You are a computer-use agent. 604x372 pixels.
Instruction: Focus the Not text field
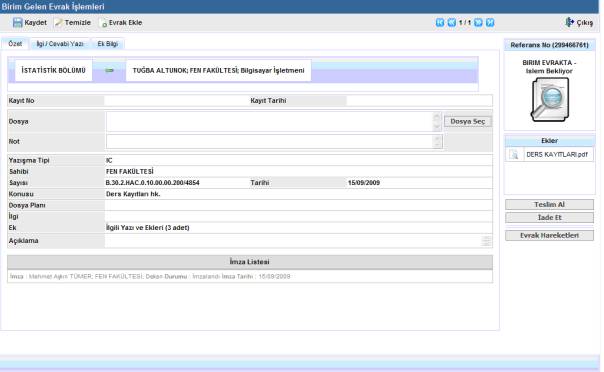pos(269,142)
